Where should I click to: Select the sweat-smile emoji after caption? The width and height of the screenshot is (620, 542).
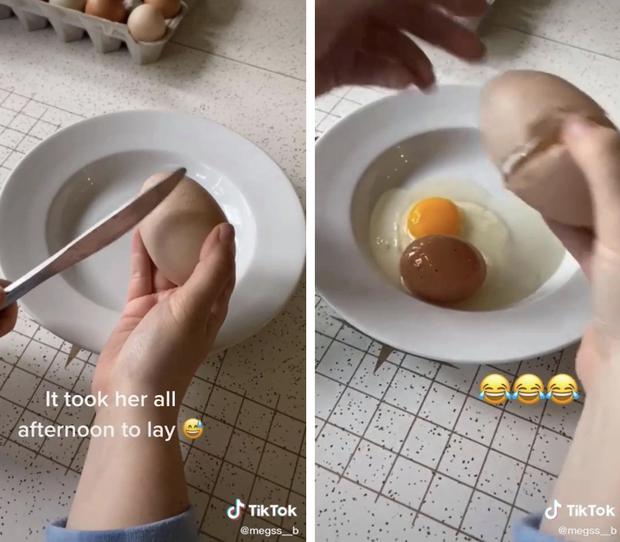(x=193, y=430)
